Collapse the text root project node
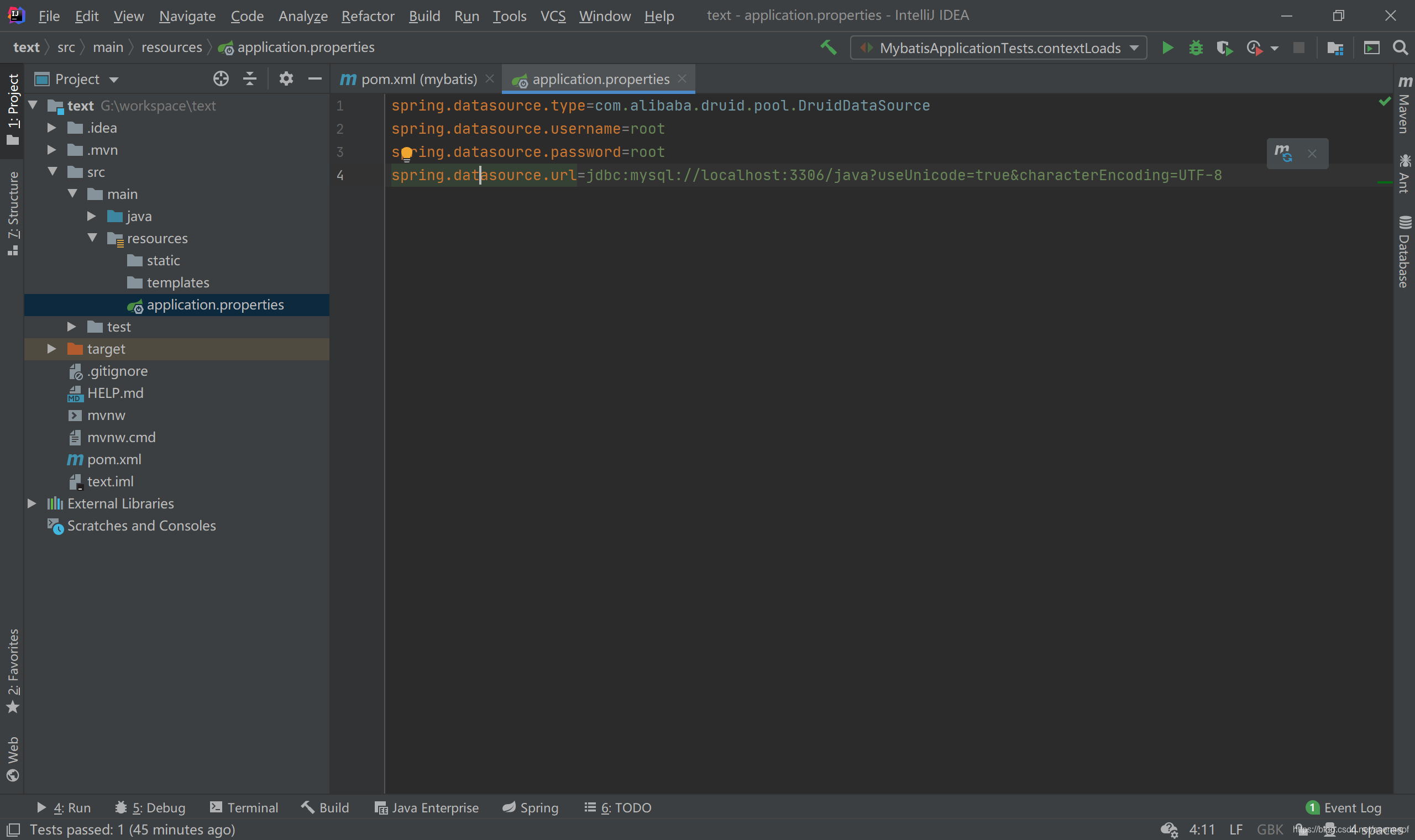This screenshot has width=1415, height=840. 33,106
